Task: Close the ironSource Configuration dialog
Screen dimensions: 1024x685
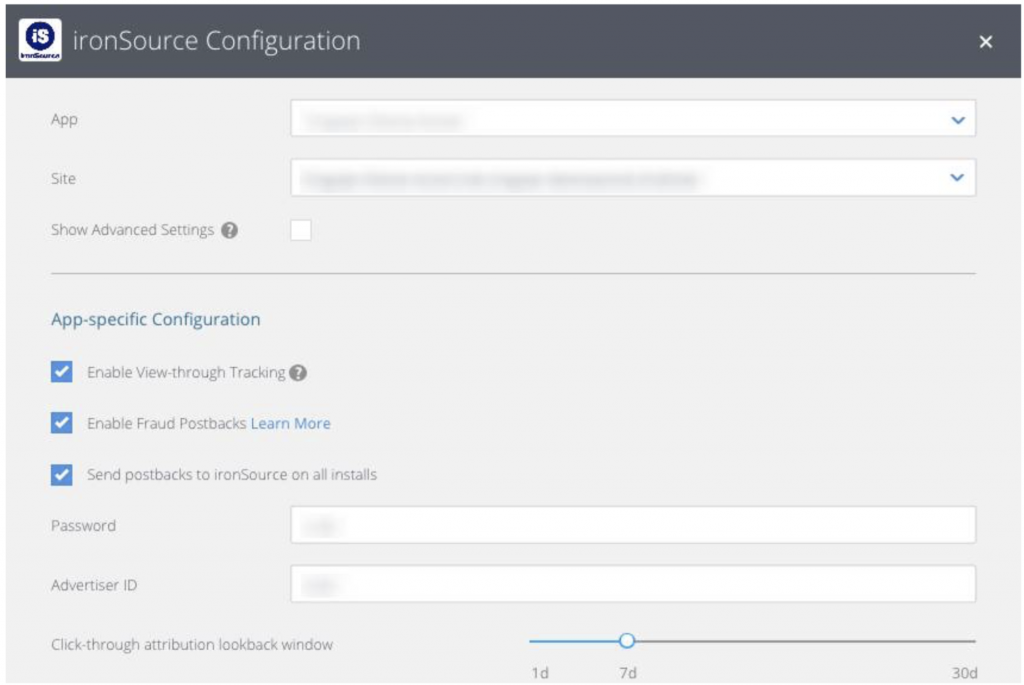Action: click(x=986, y=42)
